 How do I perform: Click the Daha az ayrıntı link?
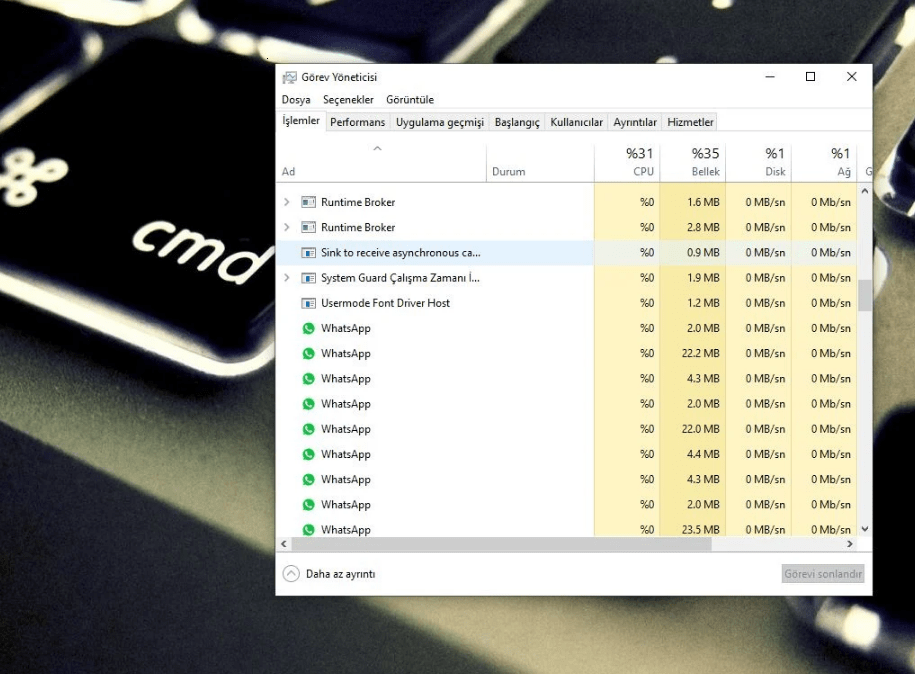click(x=340, y=574)
